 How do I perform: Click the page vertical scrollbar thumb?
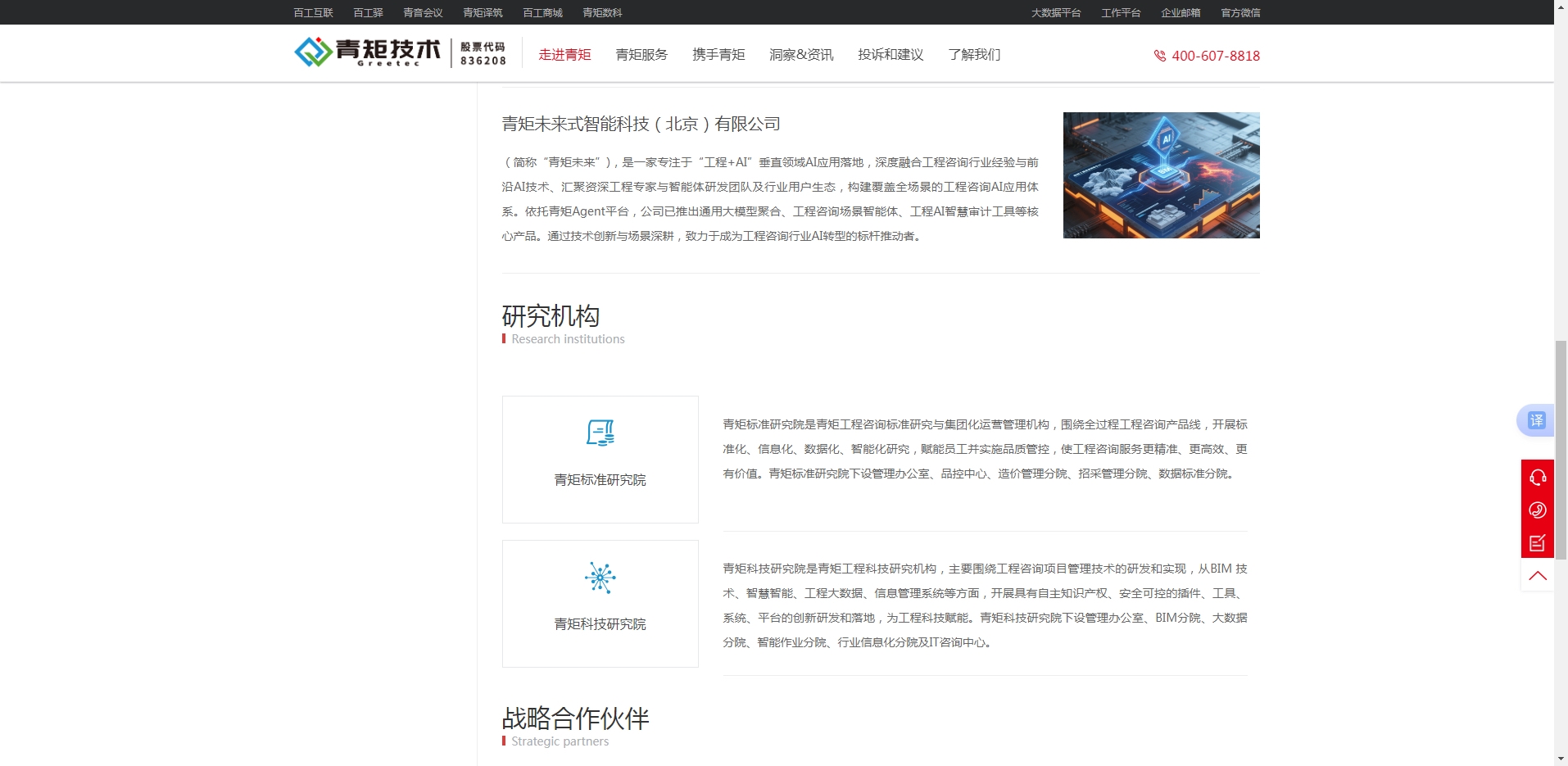[1561, 450]
